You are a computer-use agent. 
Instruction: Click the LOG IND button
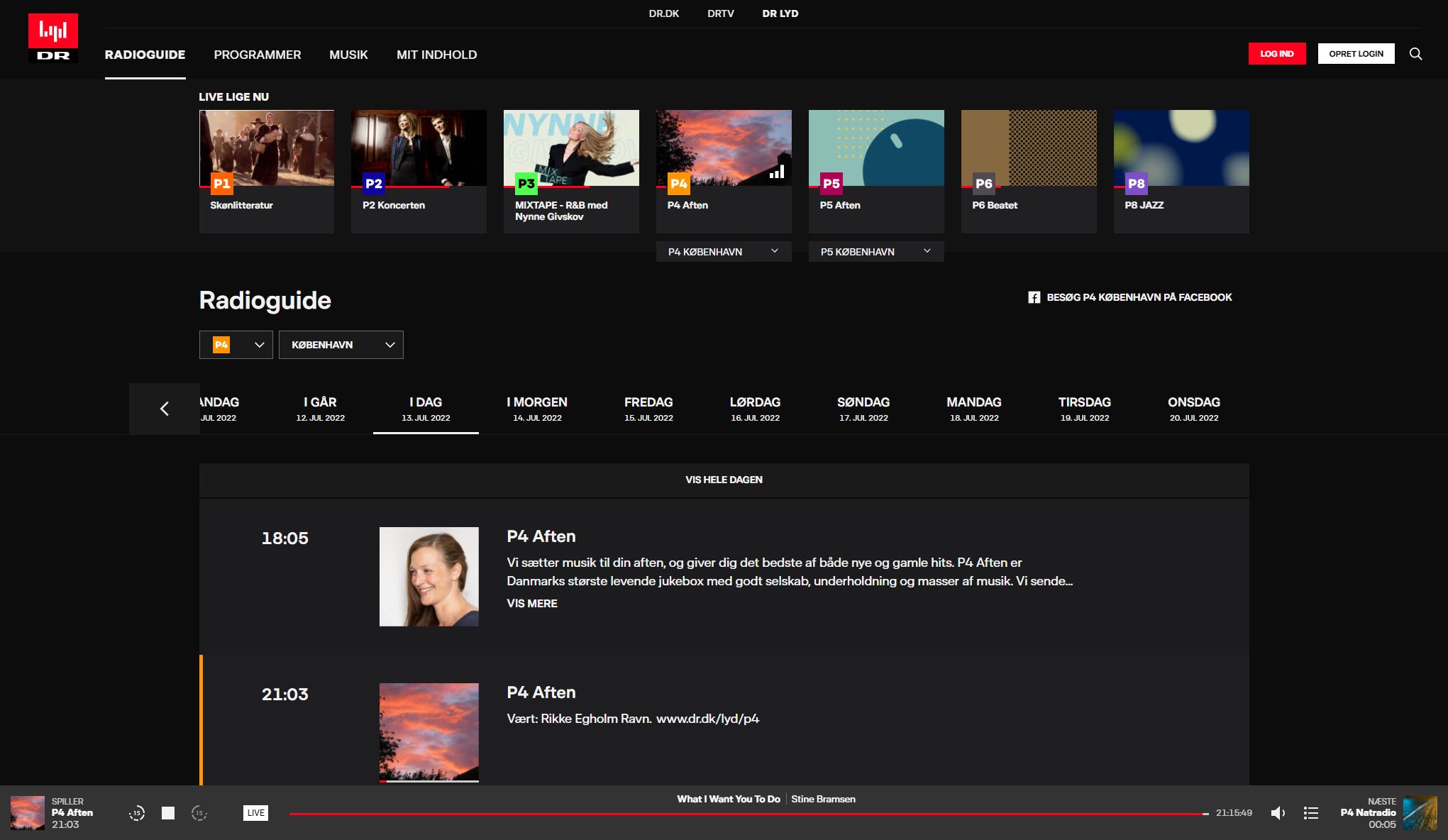tap(1277, 54)
